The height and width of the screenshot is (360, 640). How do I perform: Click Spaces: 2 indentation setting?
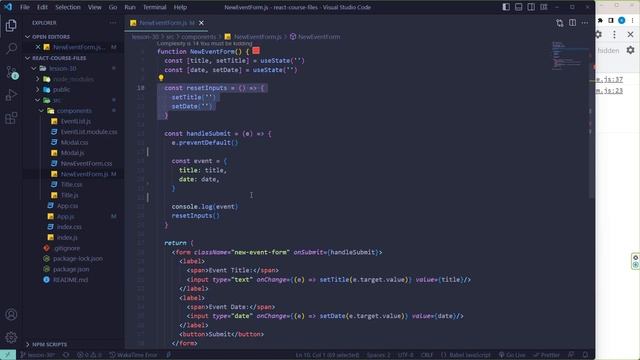tap(378, 355)
